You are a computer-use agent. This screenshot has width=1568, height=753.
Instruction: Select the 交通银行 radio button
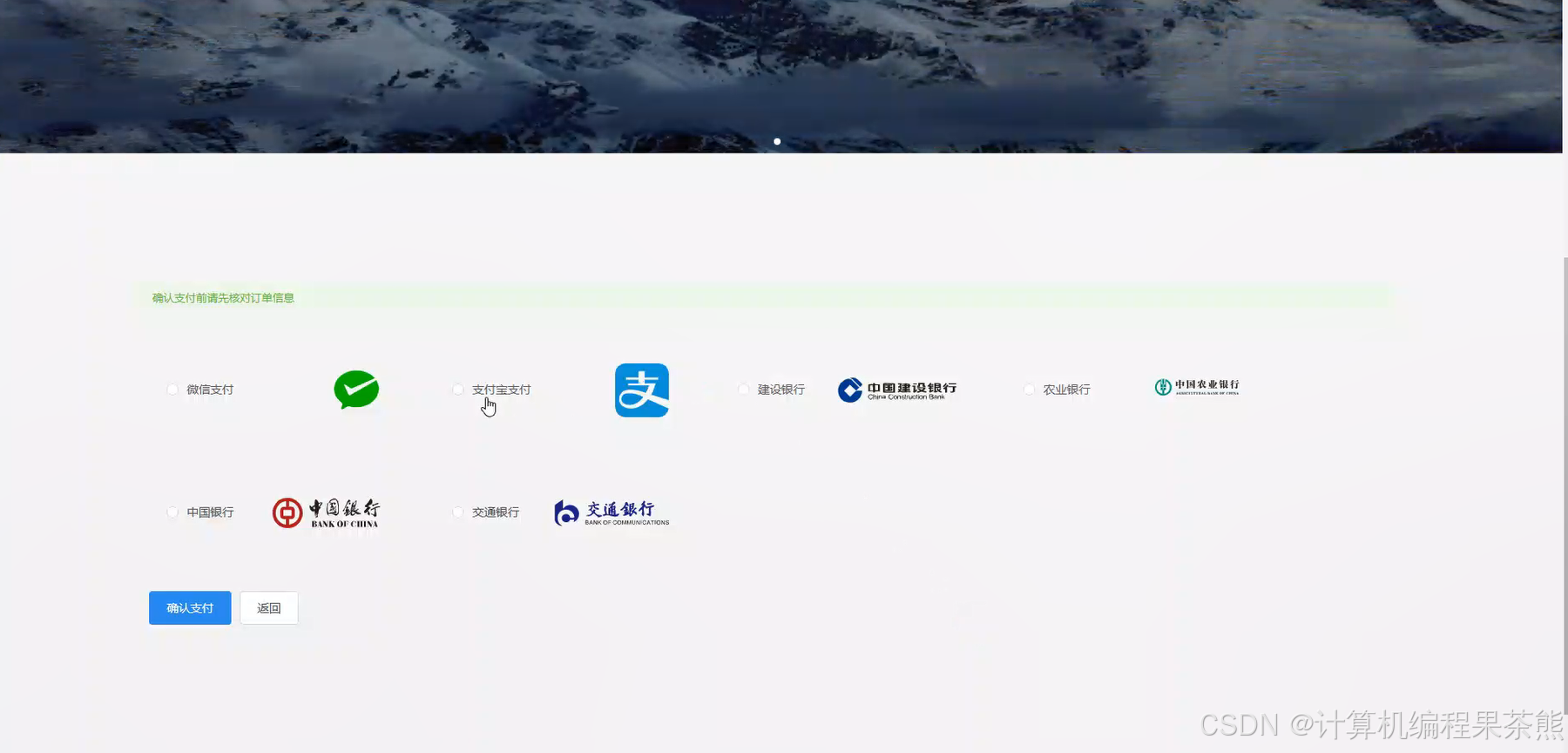458,512
